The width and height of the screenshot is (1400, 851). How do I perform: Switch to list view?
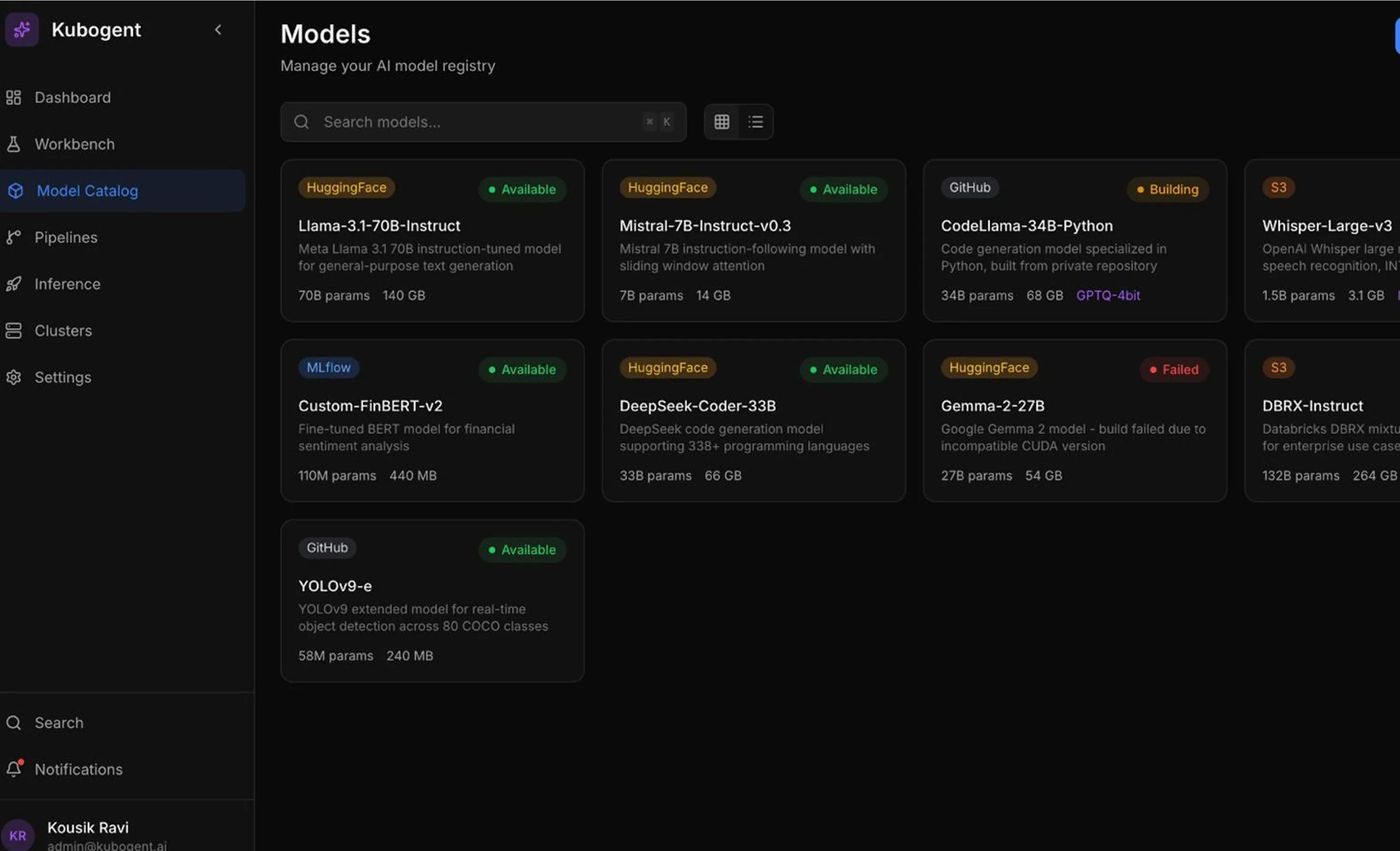point(756,122)
